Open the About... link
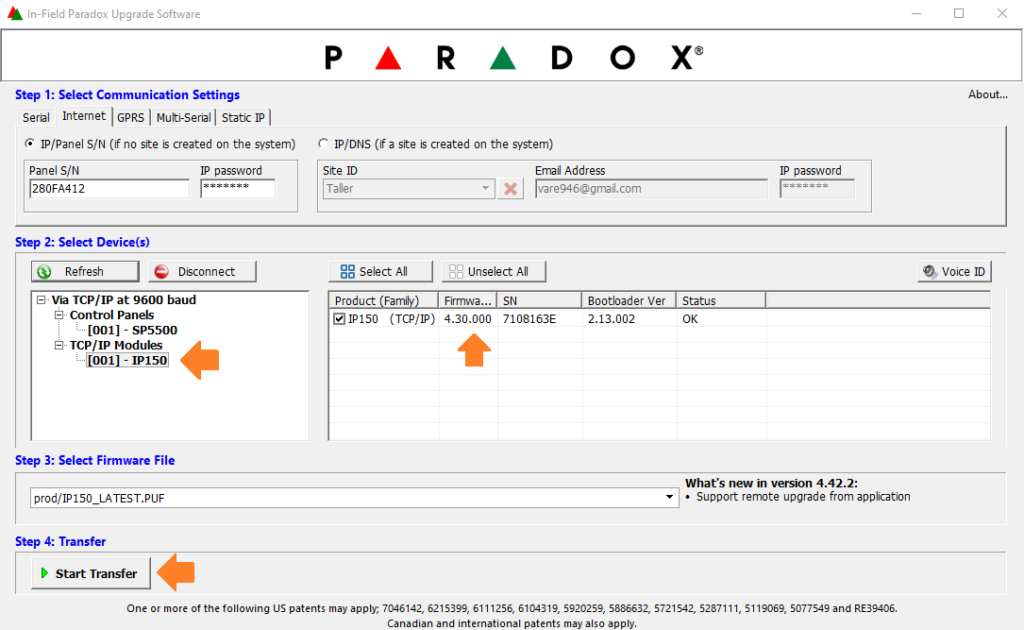The width and height of the screenshot is (1024, 630). coord(987,95)
